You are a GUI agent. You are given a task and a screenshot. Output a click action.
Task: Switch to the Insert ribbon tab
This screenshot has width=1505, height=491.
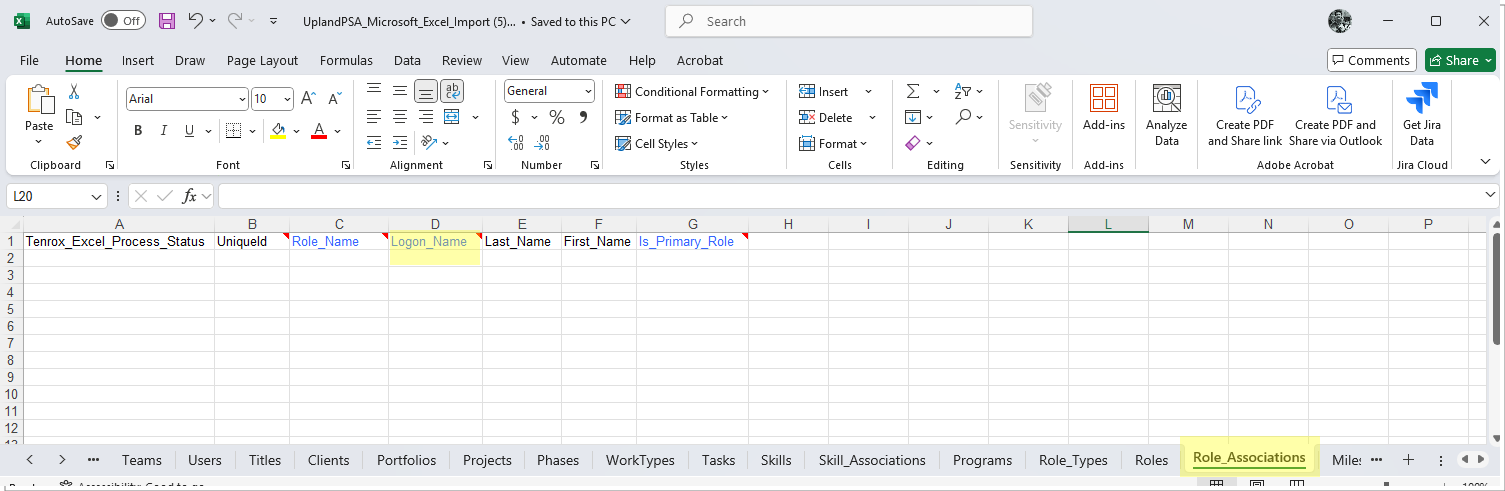(x=138, y=60)
